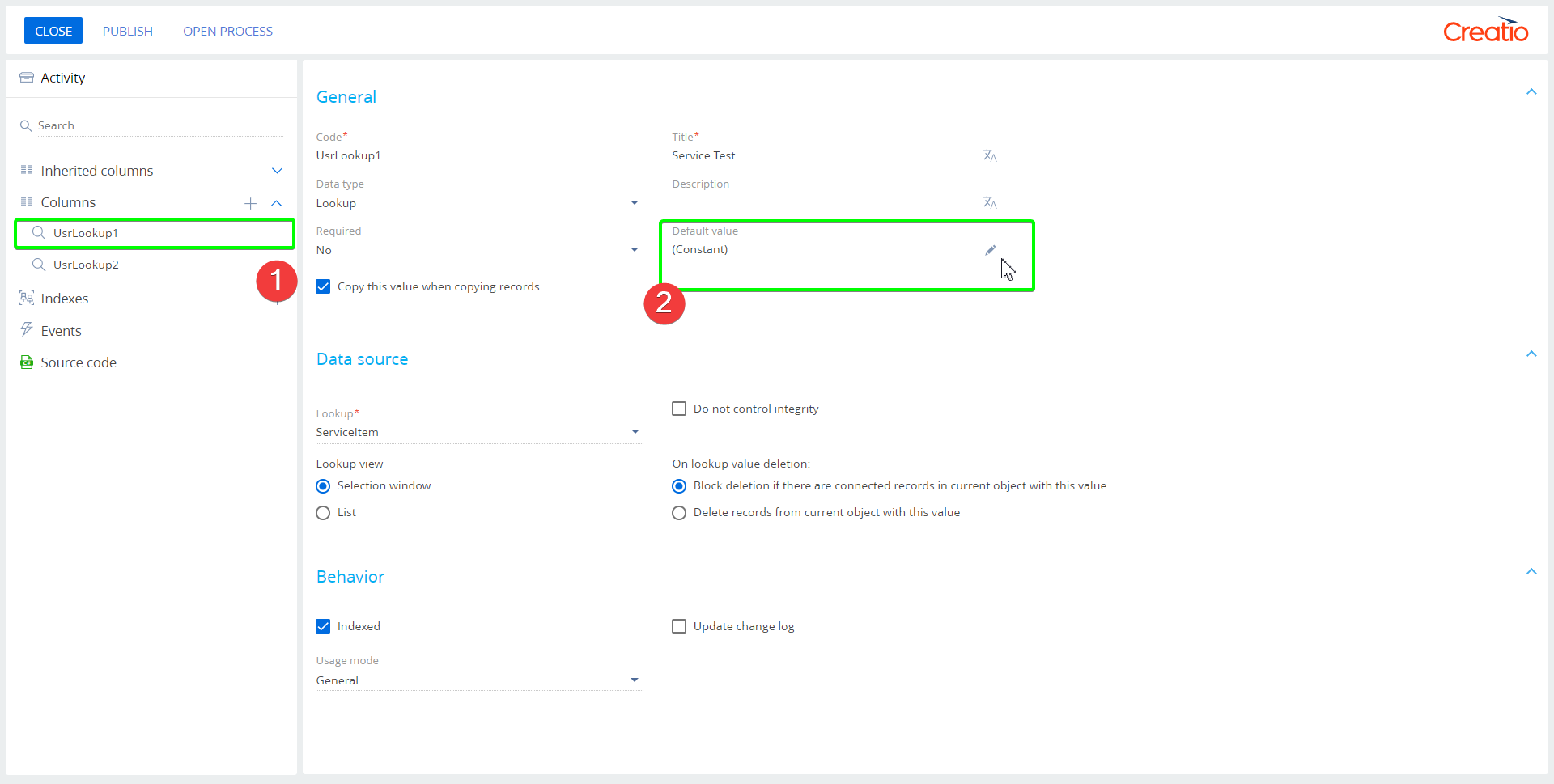Select List lookup view radio button
Screen dimensions: 1554x784
point(323,513)
